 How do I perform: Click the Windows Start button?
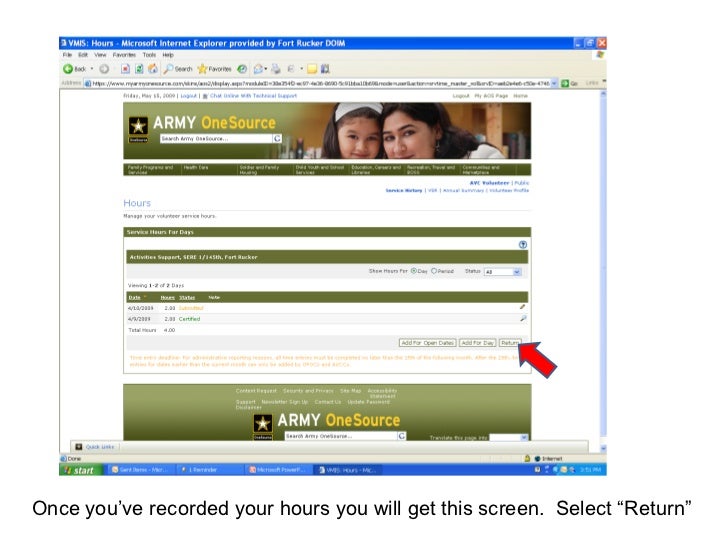coord(81,470)
